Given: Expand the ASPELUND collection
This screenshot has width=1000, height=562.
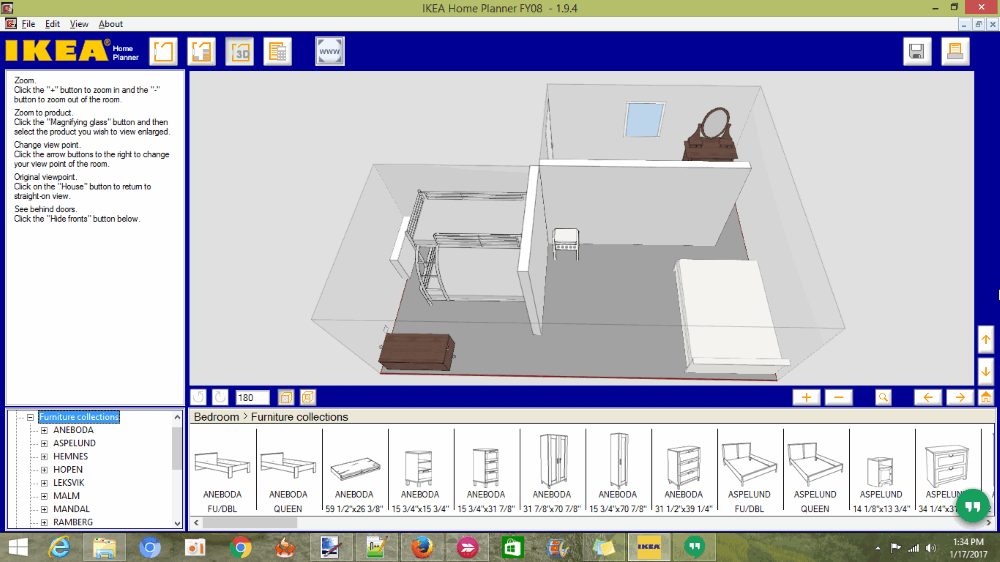Looking at the screenshot, I should pos(44,443).
